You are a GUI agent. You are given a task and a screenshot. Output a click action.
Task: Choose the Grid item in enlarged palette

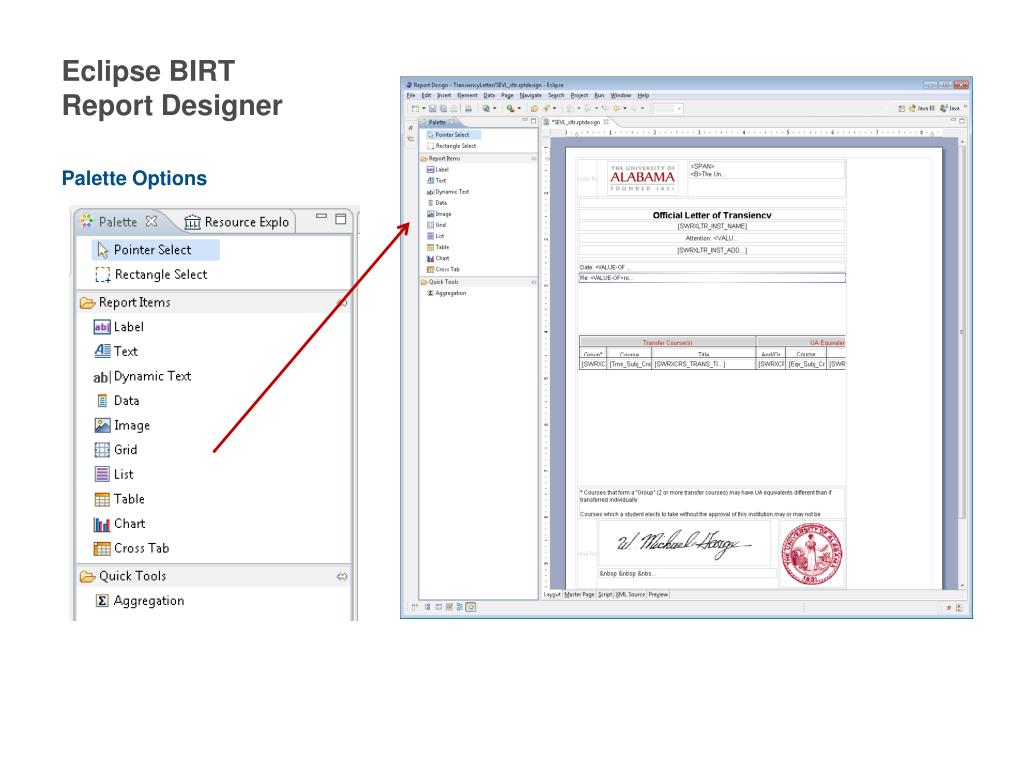116,449
